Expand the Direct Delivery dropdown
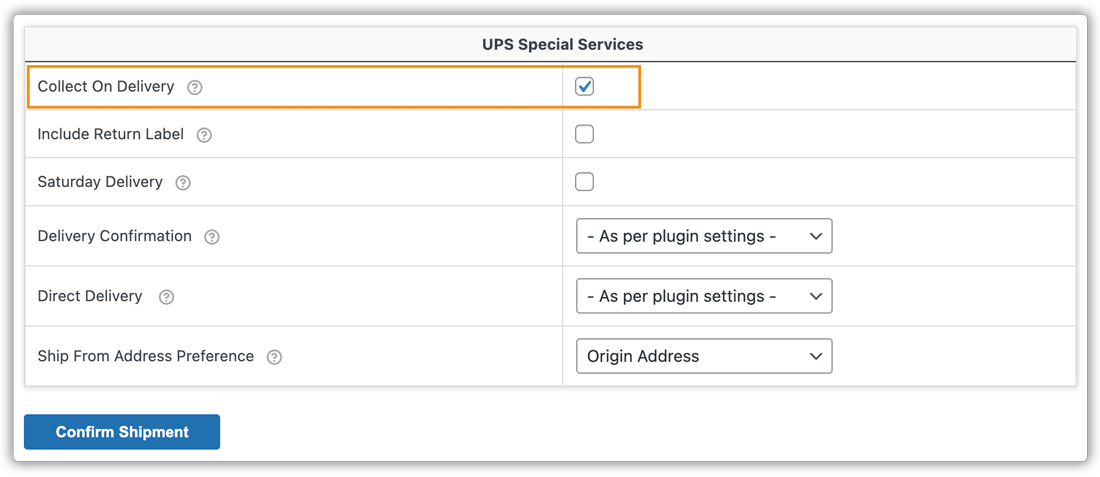Screen dimensions: 1100x477 pyautogui.click(x=704, y=296)
